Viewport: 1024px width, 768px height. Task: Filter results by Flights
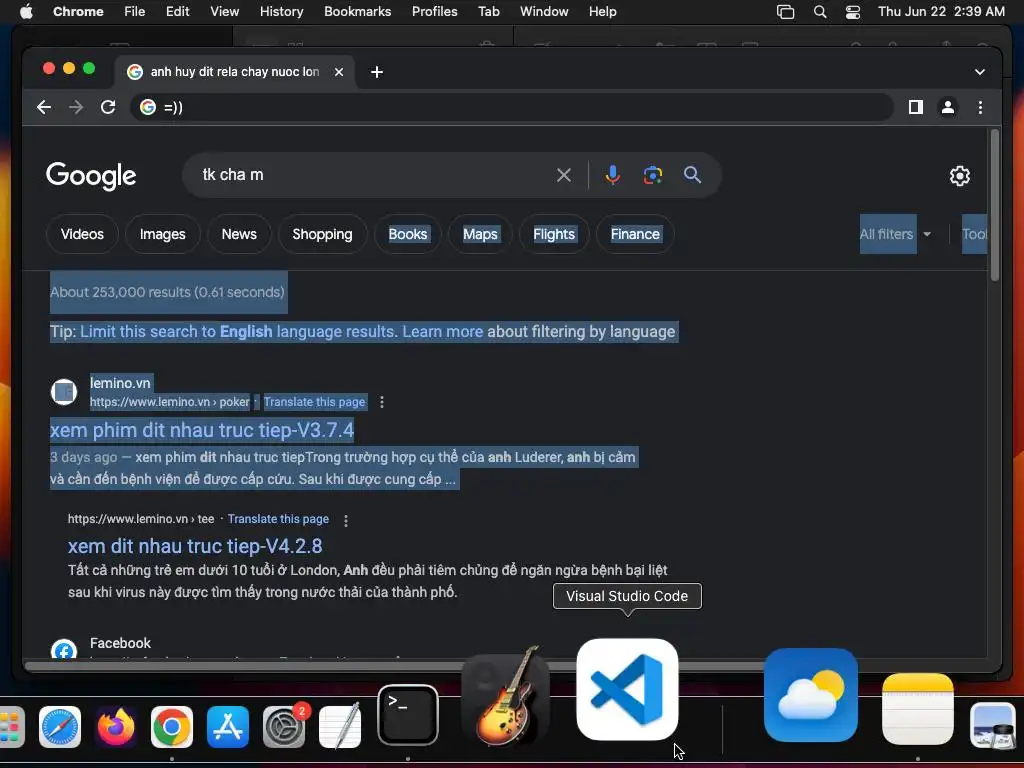pyautogui.click(x=554, y=234)
